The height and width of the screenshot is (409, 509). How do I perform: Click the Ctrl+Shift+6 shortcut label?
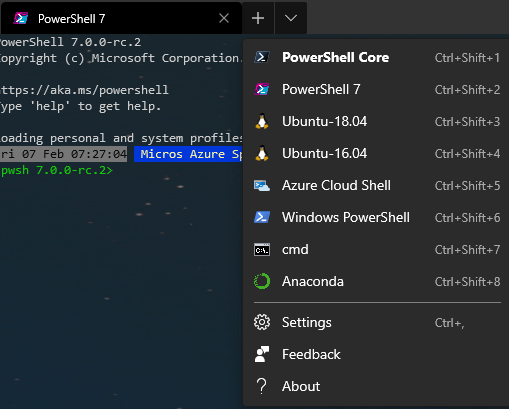click(467, 218)
